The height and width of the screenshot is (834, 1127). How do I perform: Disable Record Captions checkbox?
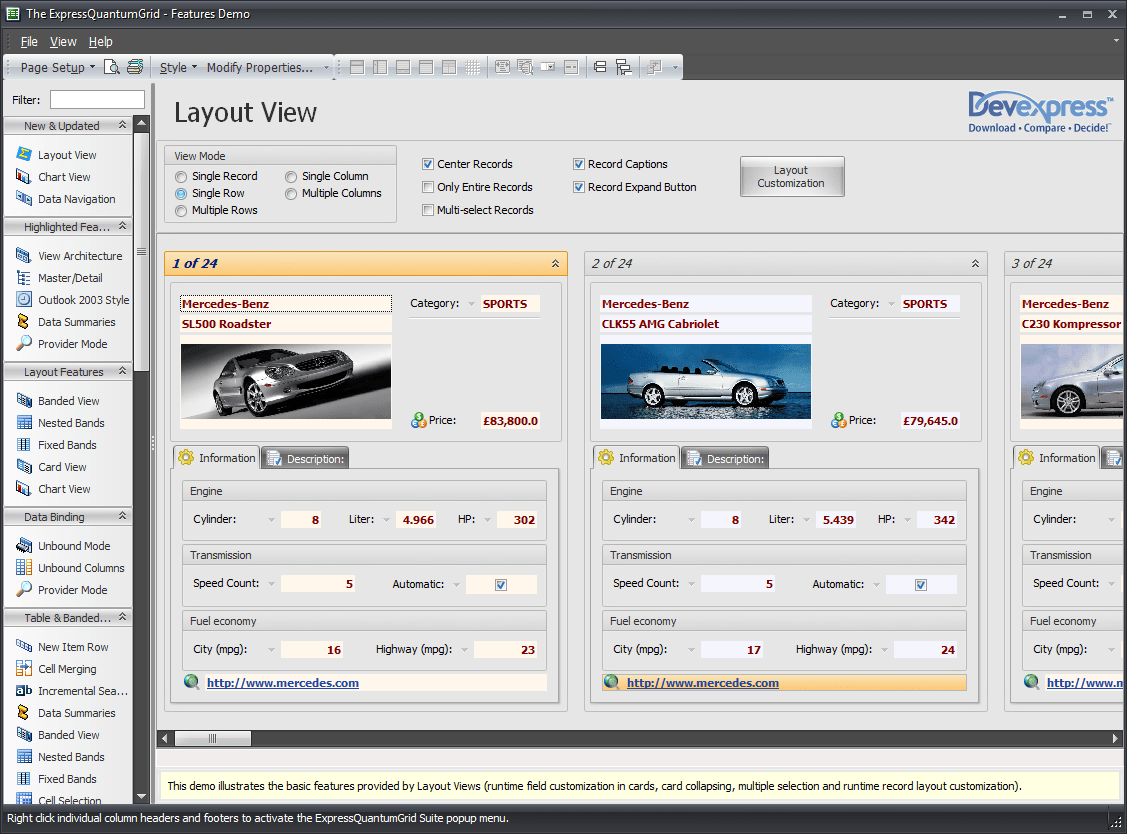click(x=579, y=164)
